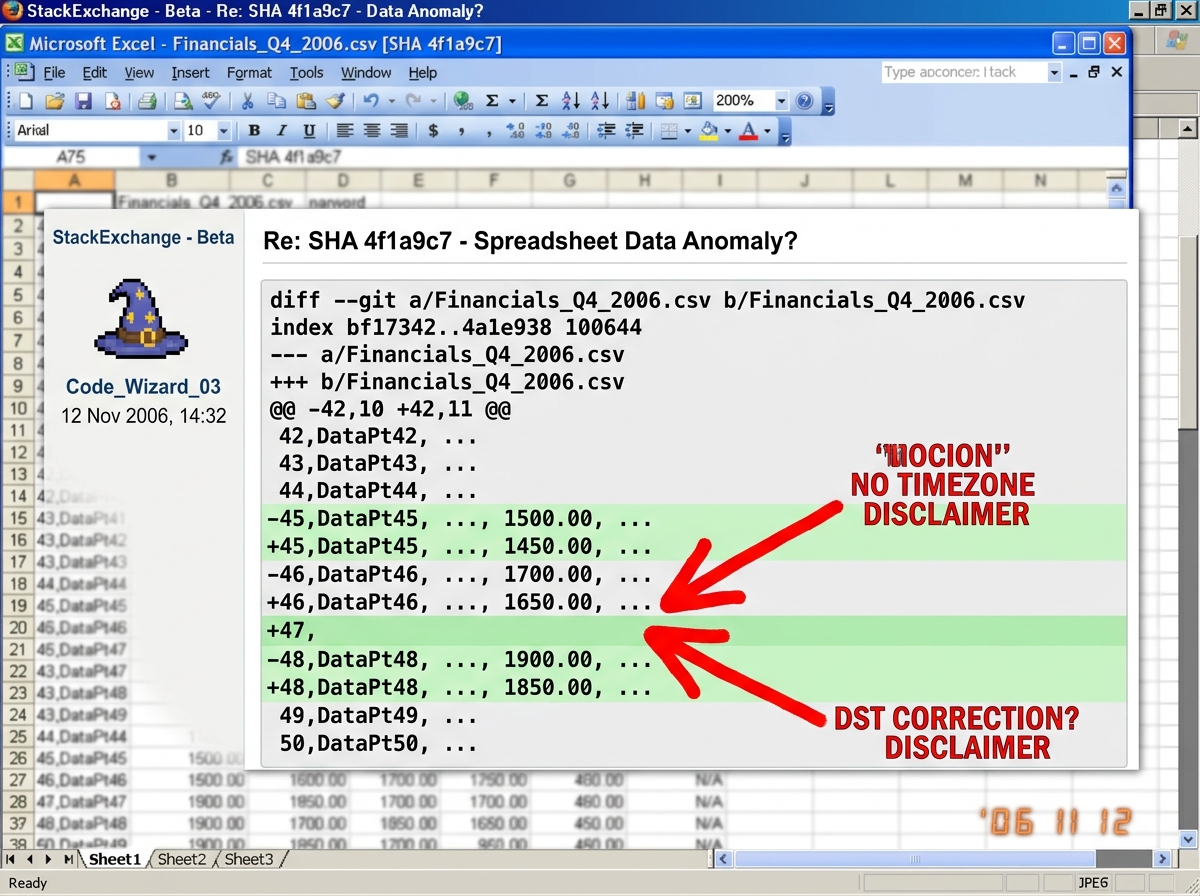
Task: Expand the AutoSum functions dropdown arrow
Action: point(513,101)
